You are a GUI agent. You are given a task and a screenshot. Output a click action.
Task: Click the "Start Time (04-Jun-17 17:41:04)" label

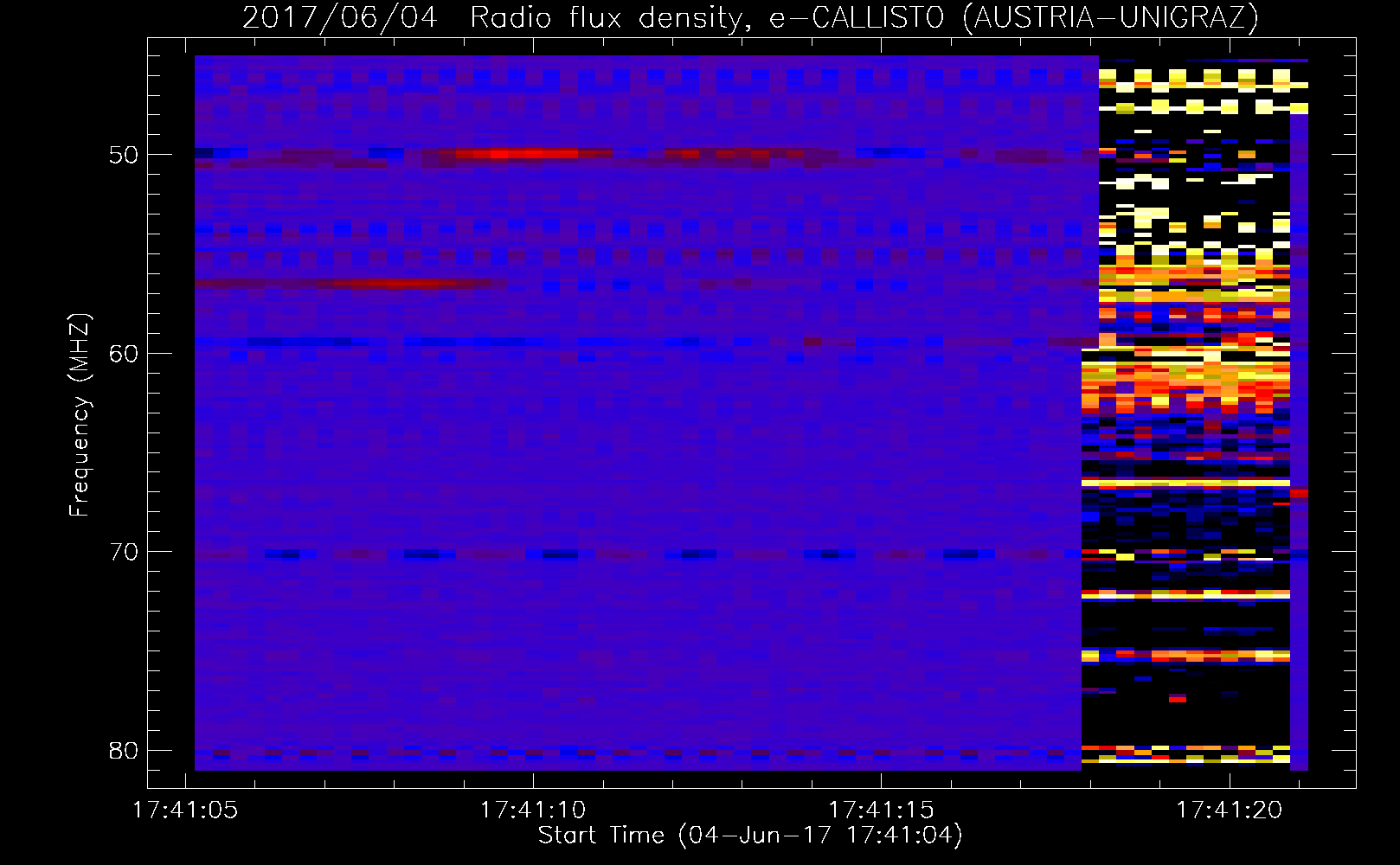750,836
